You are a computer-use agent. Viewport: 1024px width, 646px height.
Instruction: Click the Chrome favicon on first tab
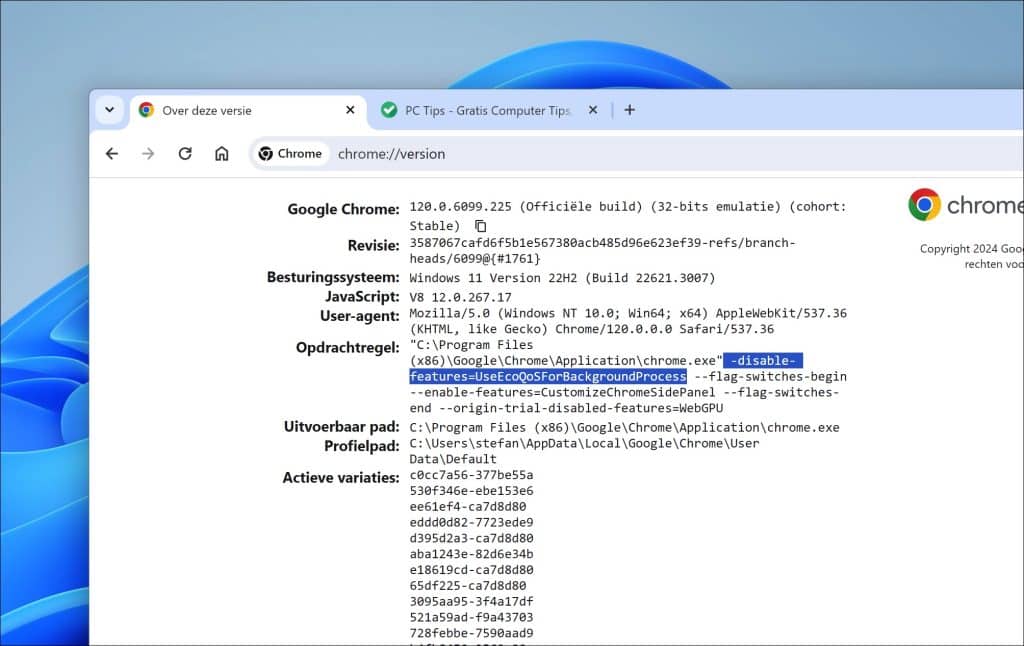146,110
